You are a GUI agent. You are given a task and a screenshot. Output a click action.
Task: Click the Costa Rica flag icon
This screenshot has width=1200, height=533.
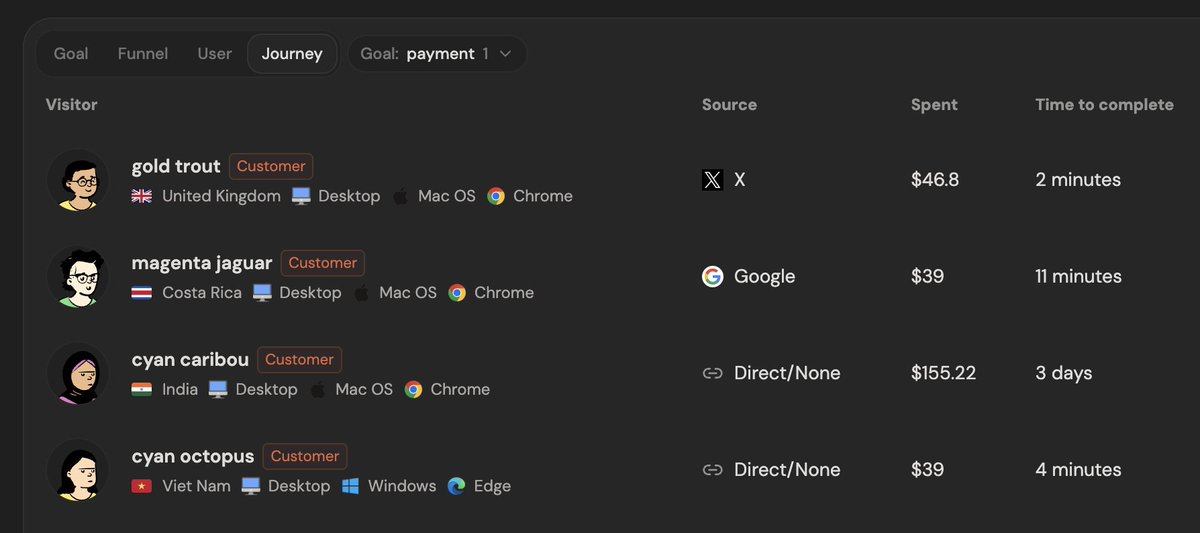pos(142,293)
